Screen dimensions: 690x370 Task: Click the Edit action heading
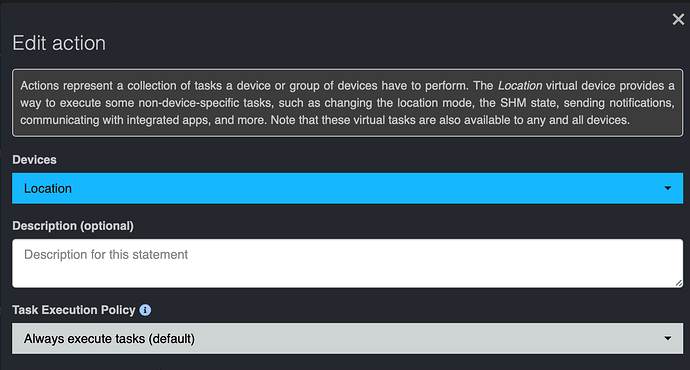tap(59, 43)
